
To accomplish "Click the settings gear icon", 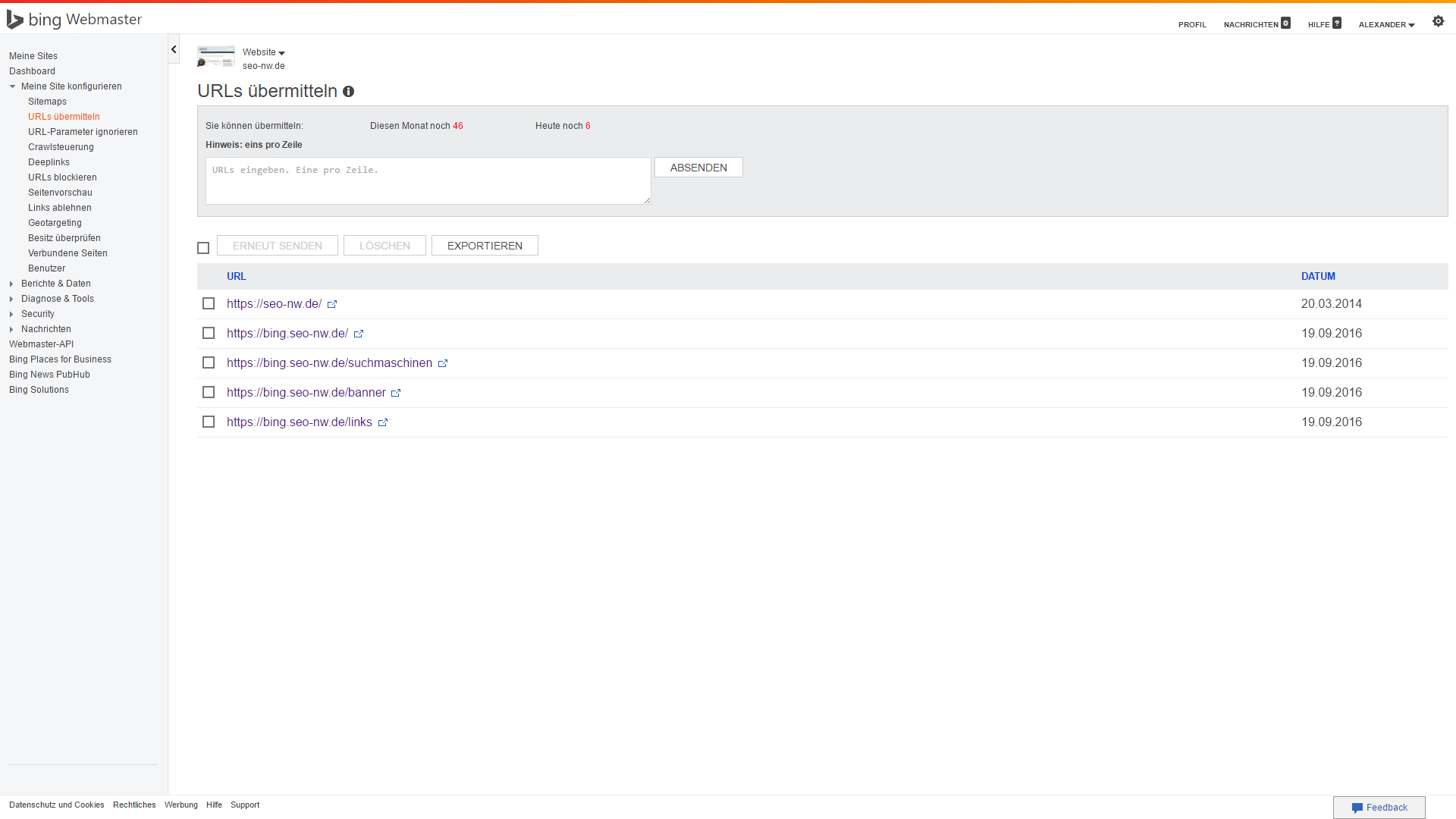I will [x=1438, y=21].
